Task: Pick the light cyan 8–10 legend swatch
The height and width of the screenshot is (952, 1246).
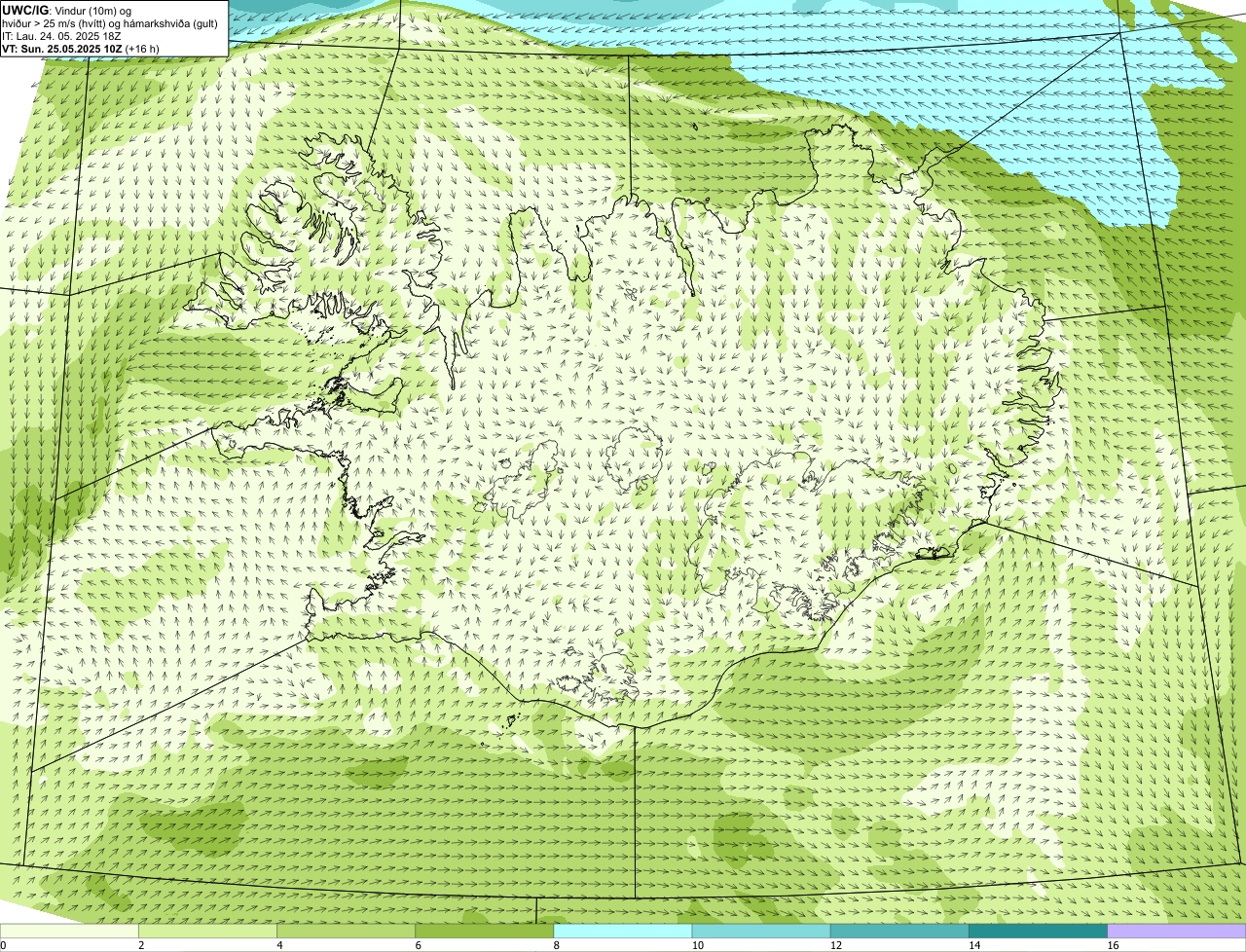Action: [x=623, y=931]
